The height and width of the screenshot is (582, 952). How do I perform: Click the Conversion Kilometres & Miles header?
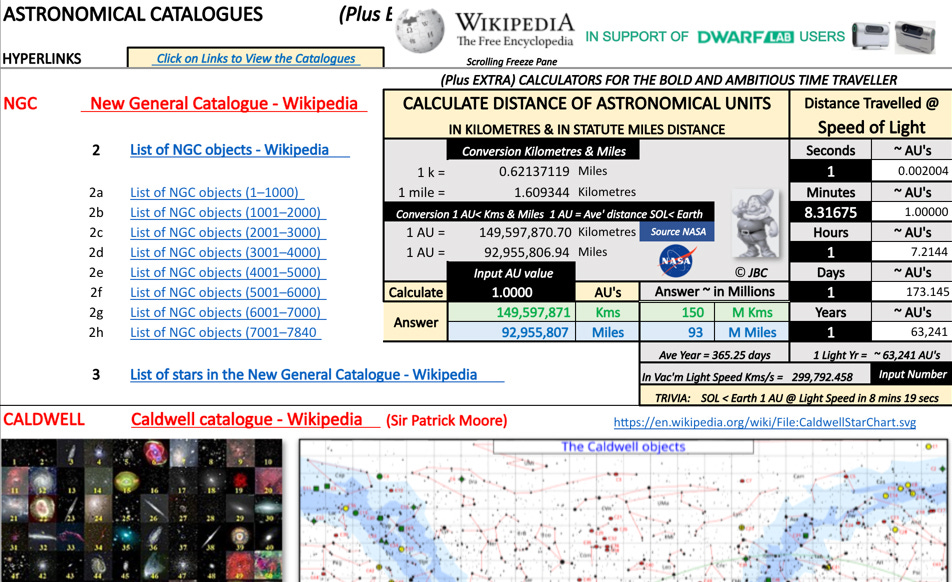[x=543, y=151]
